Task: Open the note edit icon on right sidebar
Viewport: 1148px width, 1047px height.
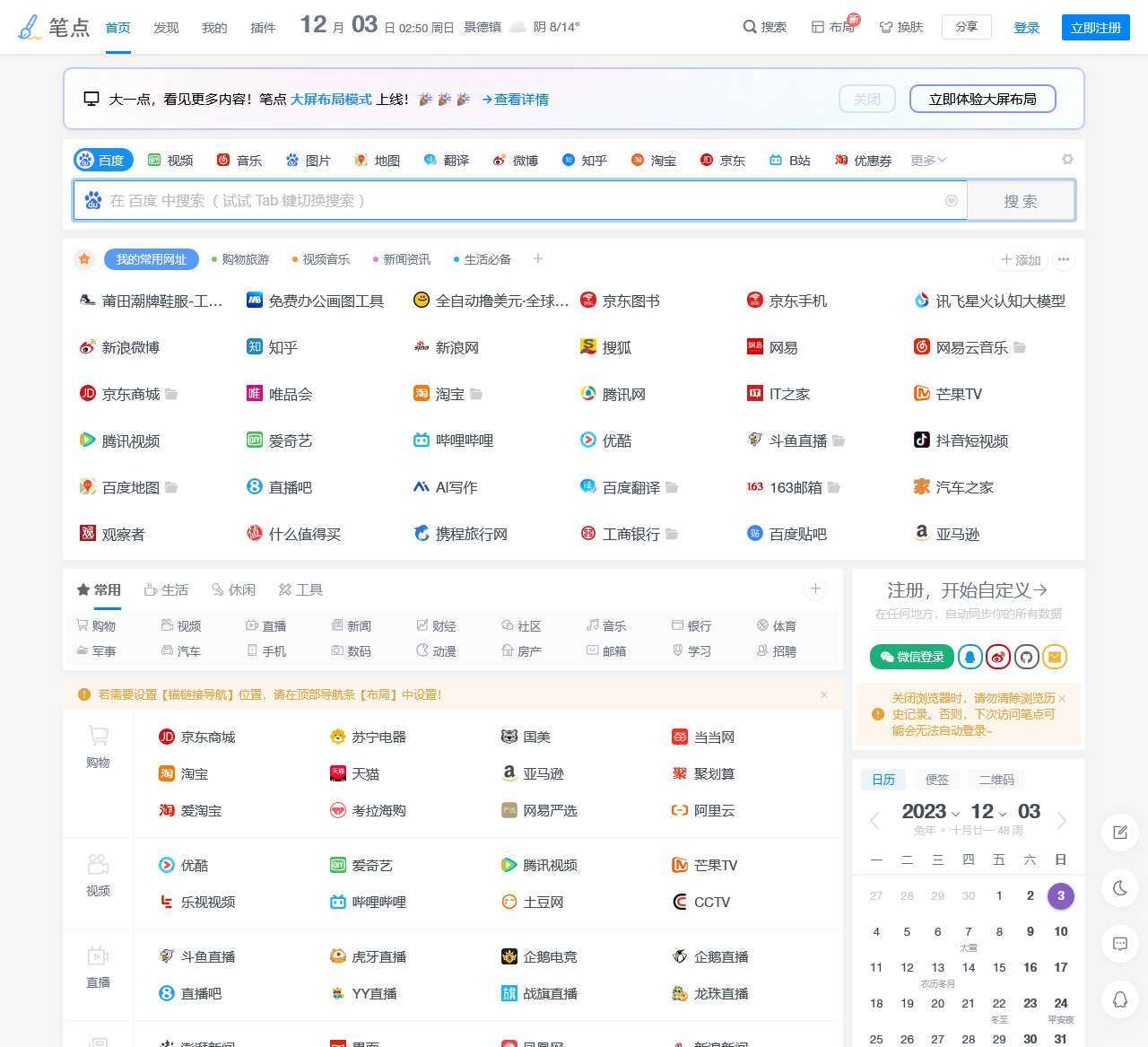Action: (1120, 833)
